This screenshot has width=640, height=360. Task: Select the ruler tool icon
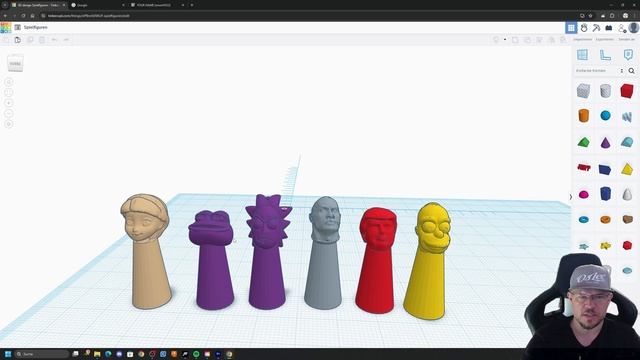(x=605, y=55)
